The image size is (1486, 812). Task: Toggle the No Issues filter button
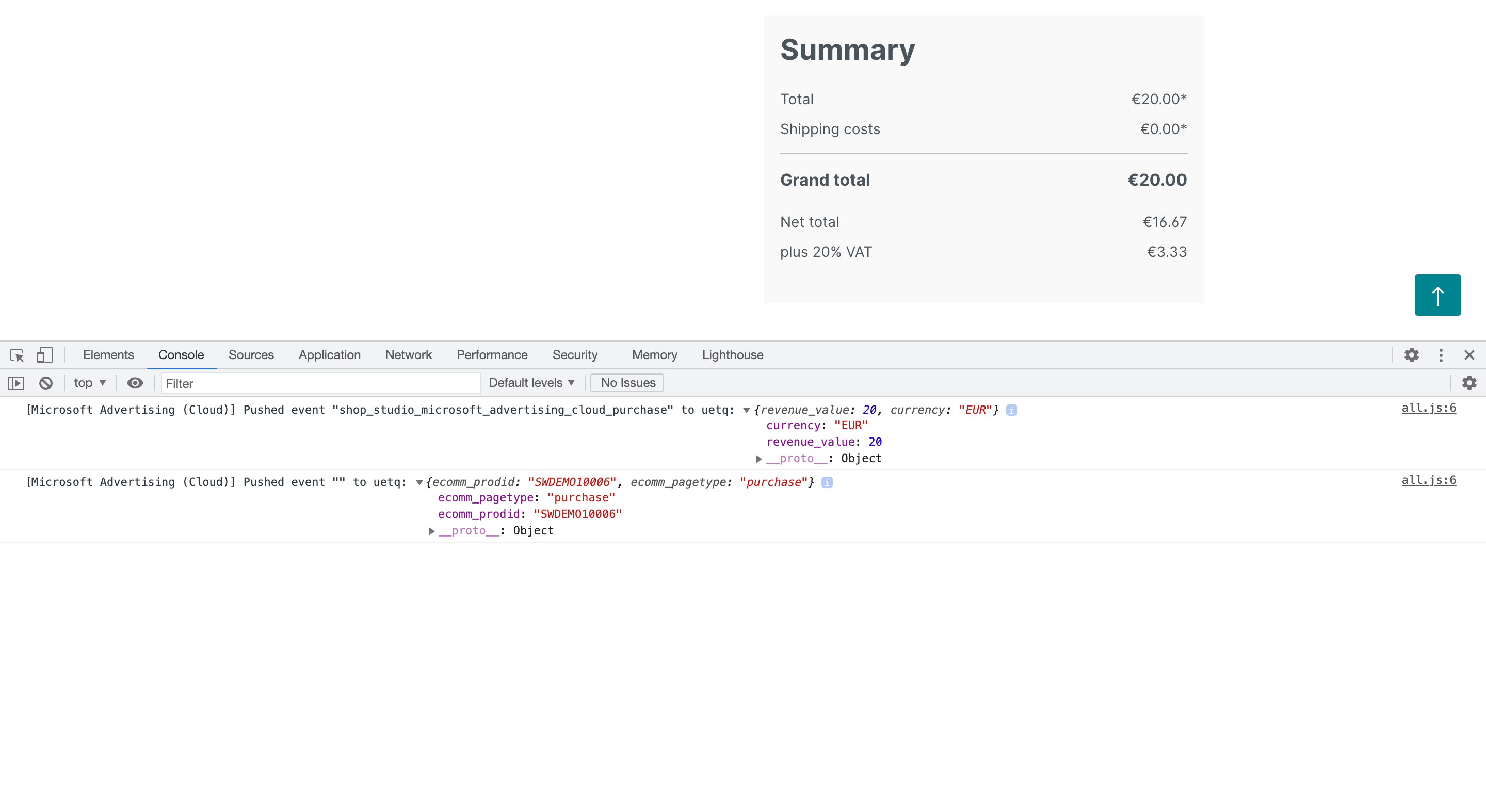pyautogui.click(x=628, y=382)
